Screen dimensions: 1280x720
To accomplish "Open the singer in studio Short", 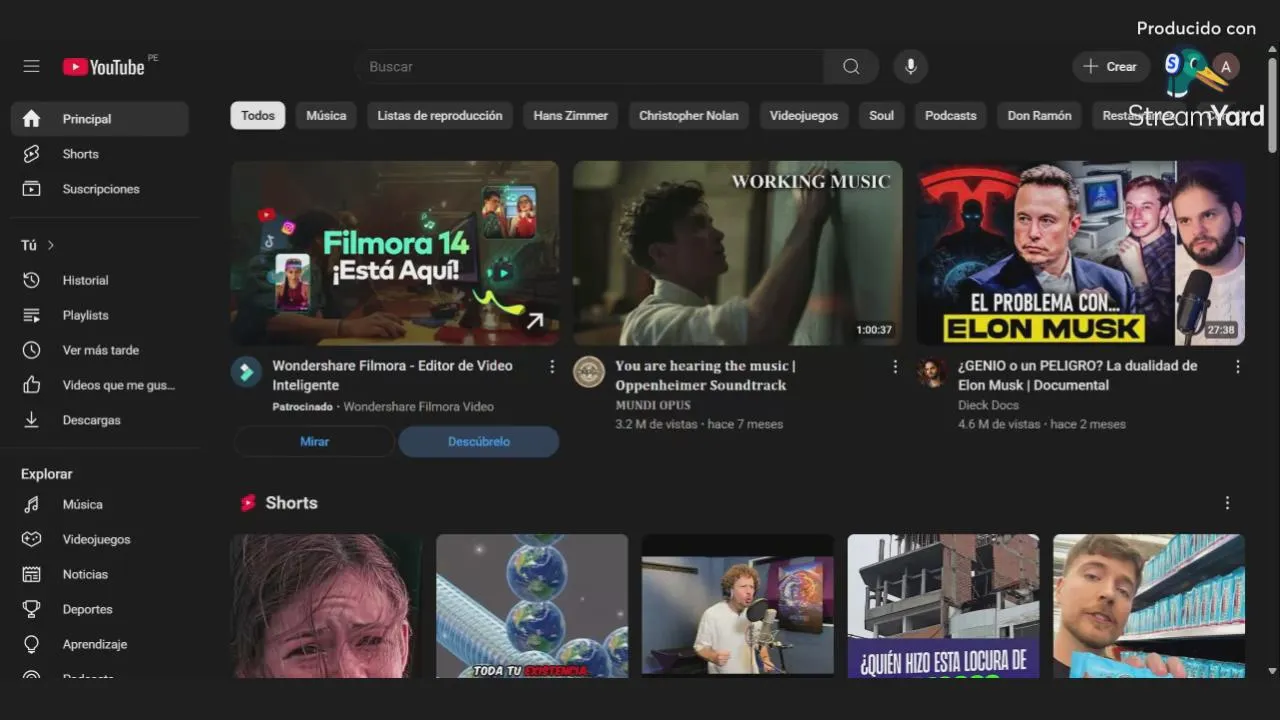I will pos(737,606).
